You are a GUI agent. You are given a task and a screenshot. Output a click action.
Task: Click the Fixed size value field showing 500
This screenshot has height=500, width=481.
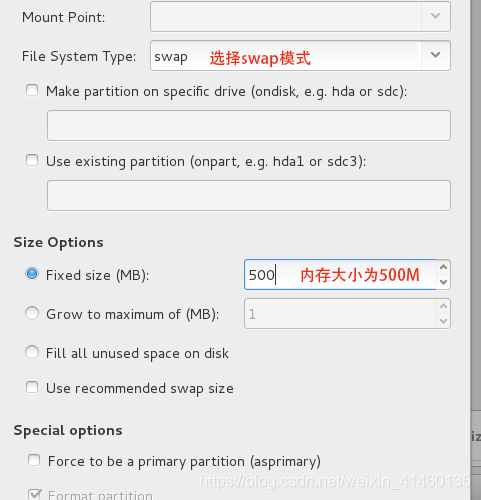[340, 275]
